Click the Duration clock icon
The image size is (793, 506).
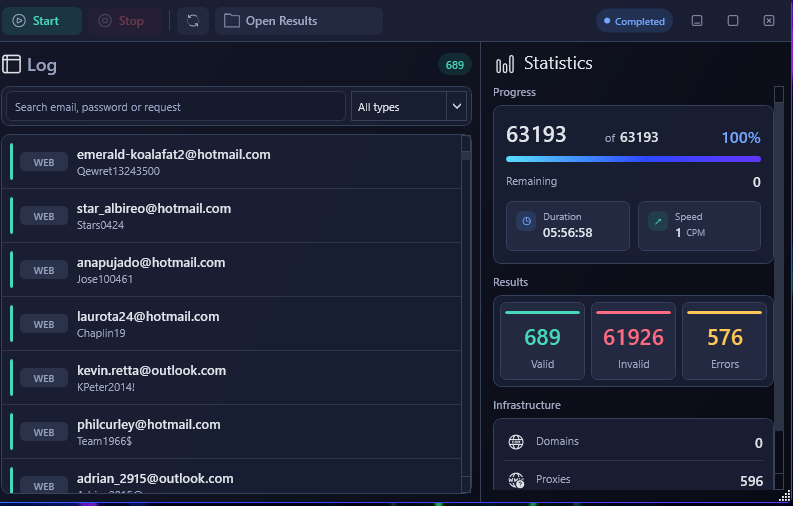coord(526,221)
